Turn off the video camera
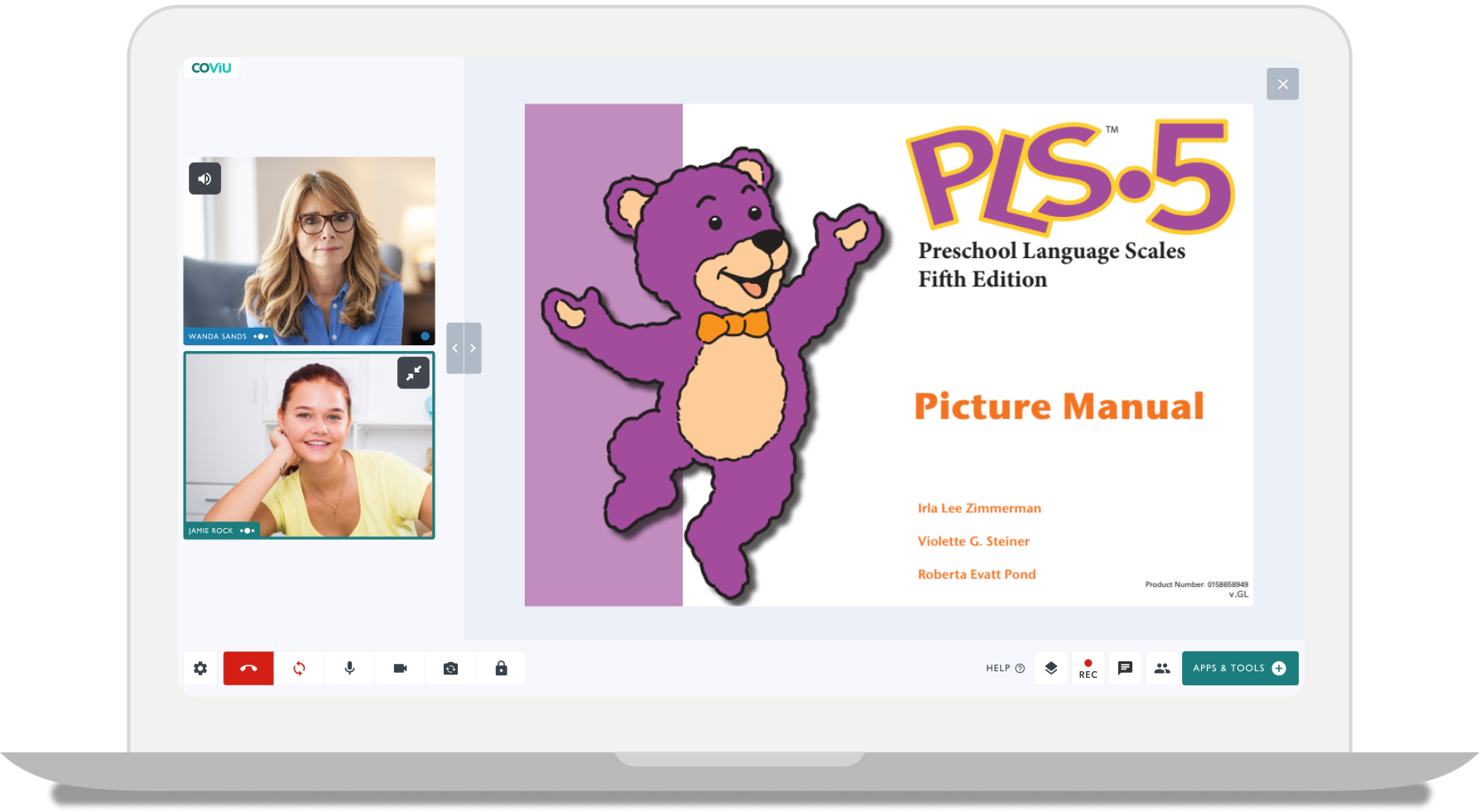 point(400,668)
